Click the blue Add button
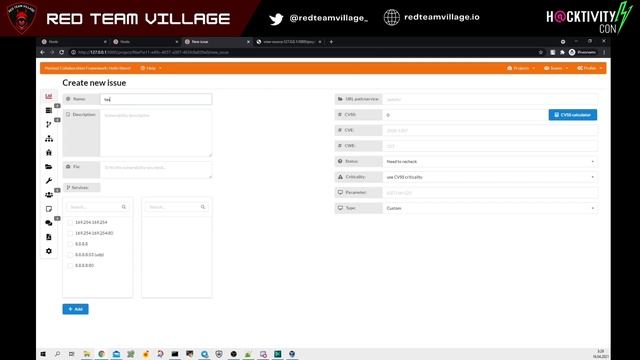The width and height of the screenshot is (640, 360). [x=76, y=309]
